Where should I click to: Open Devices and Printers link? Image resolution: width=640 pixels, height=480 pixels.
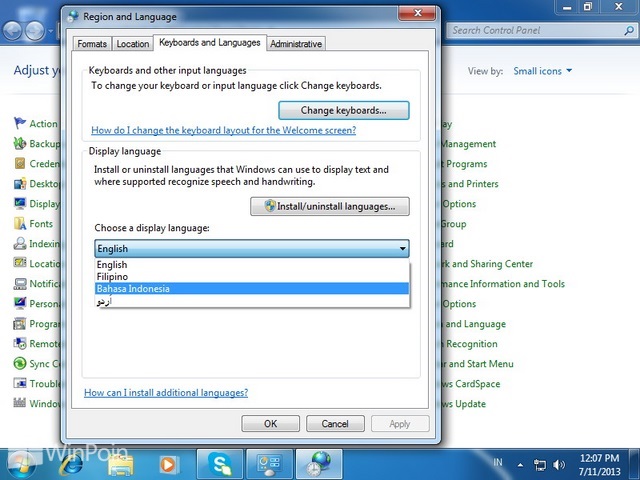tap(470, 184)
